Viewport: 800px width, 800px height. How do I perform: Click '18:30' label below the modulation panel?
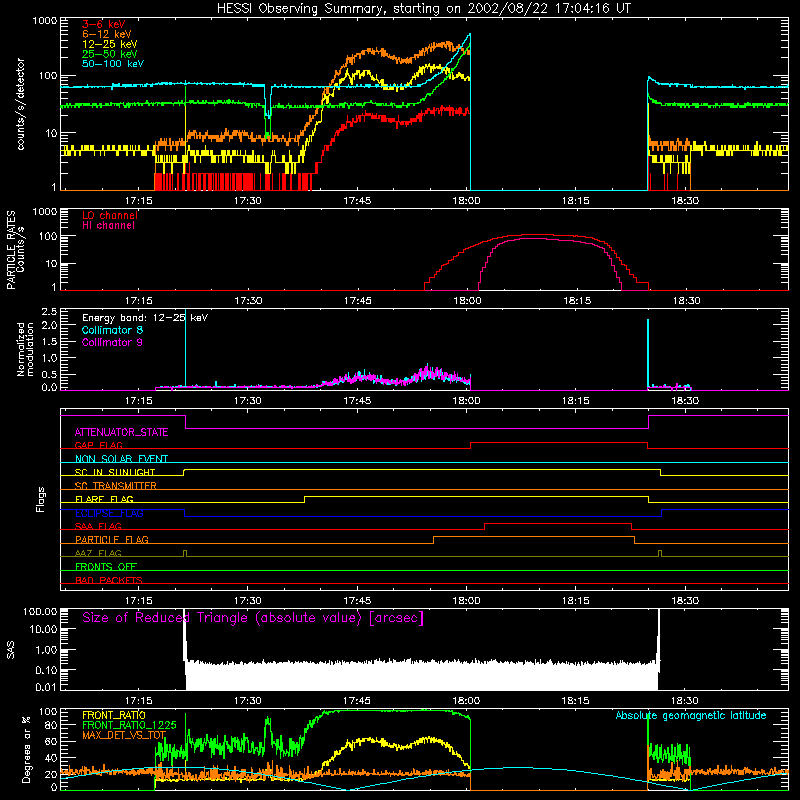coord(685,401)
